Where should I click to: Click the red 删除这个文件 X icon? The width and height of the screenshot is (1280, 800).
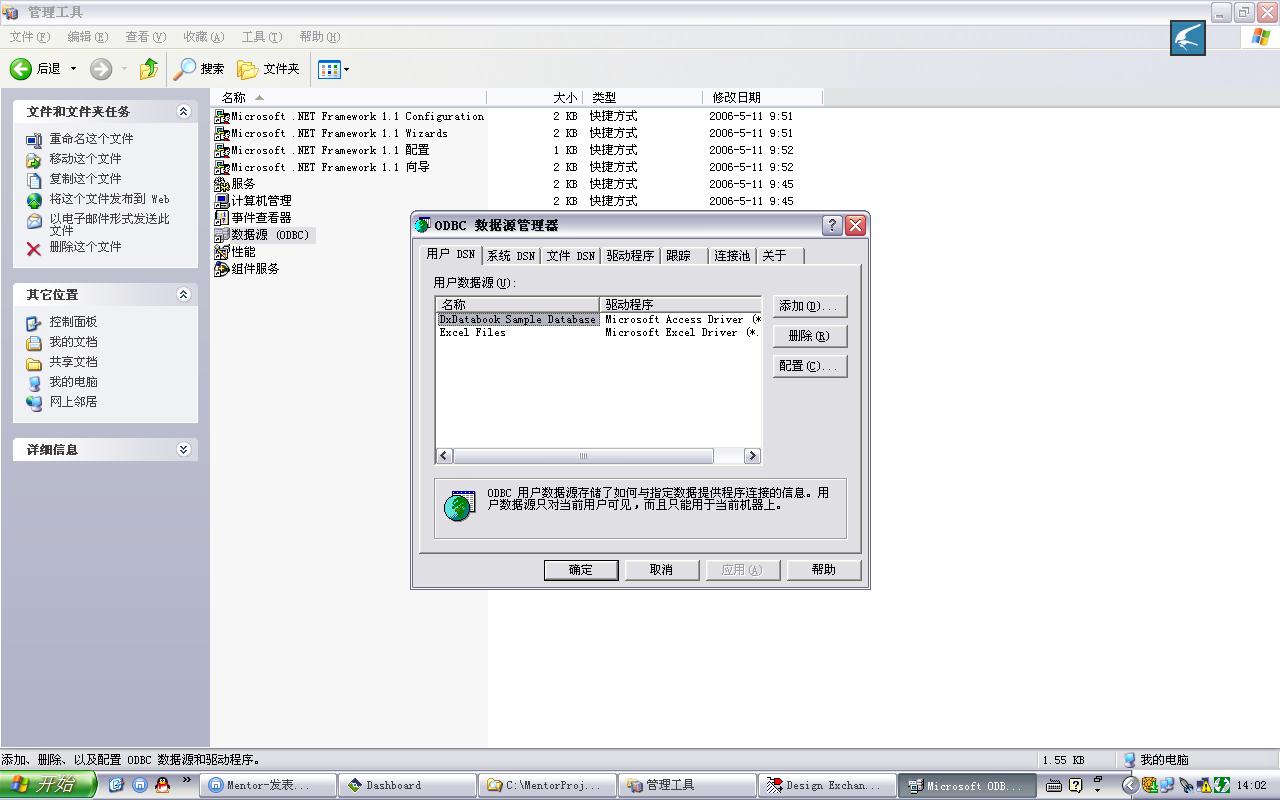[x=34, y=248]
